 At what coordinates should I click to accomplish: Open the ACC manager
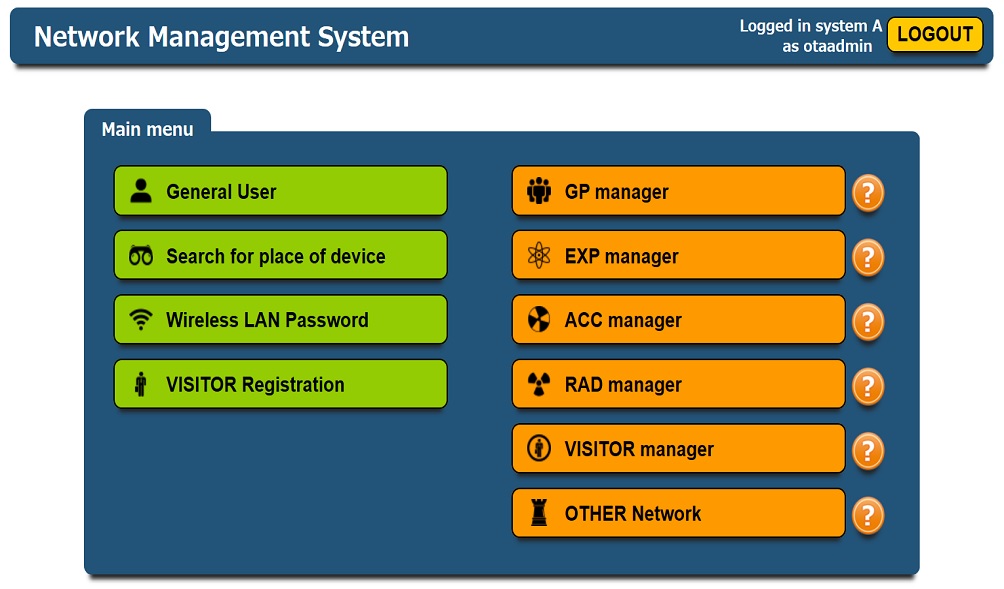coord(679,319)
